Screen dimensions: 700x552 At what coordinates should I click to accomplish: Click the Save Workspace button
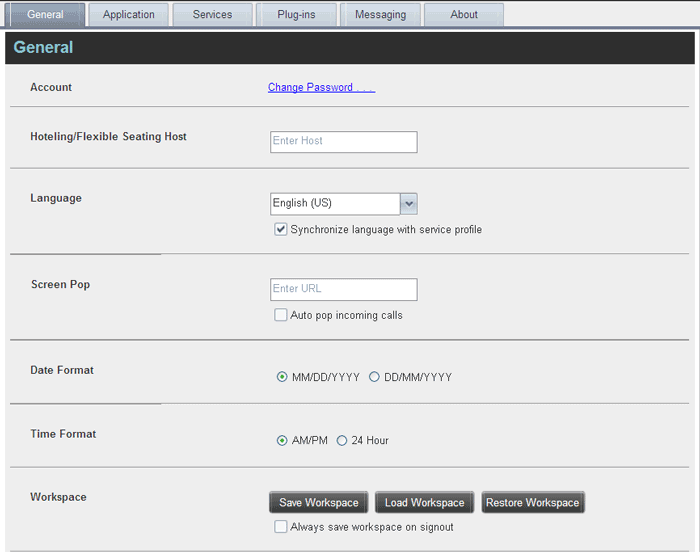pos(319,502)
